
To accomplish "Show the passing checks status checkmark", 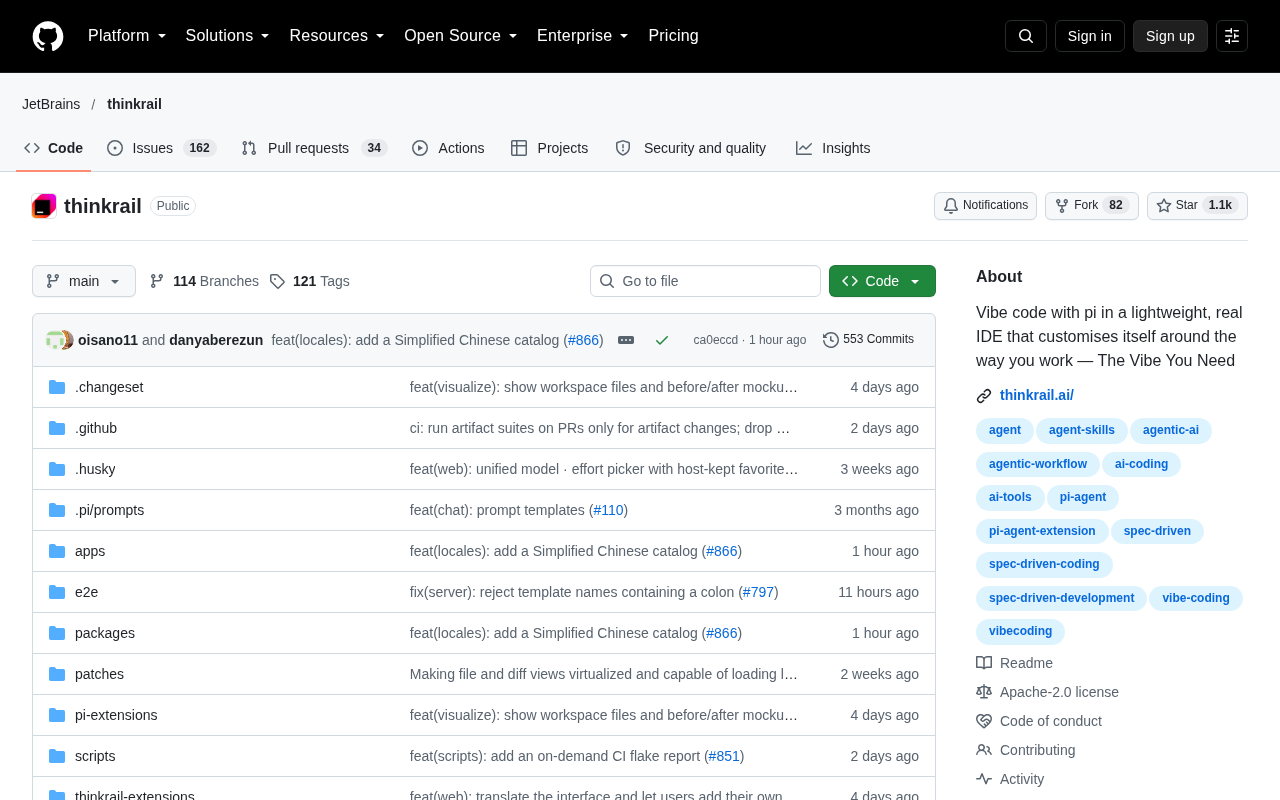I will (x=662, y=340).
